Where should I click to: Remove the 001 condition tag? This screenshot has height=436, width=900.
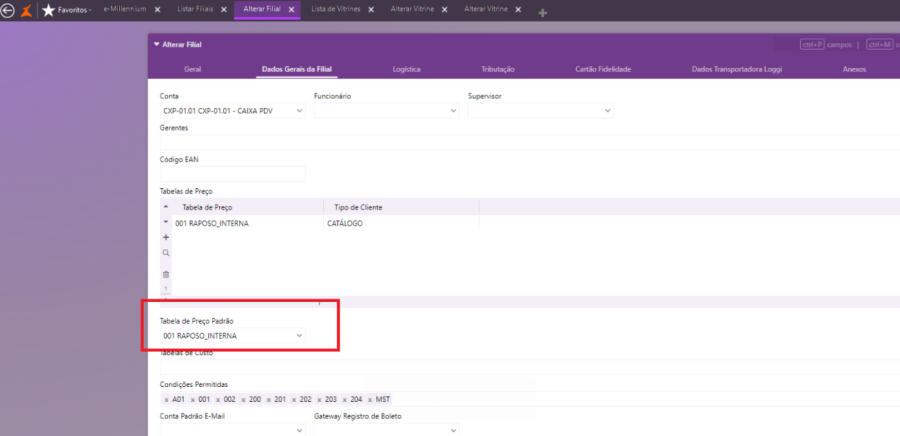pos(193,400)
